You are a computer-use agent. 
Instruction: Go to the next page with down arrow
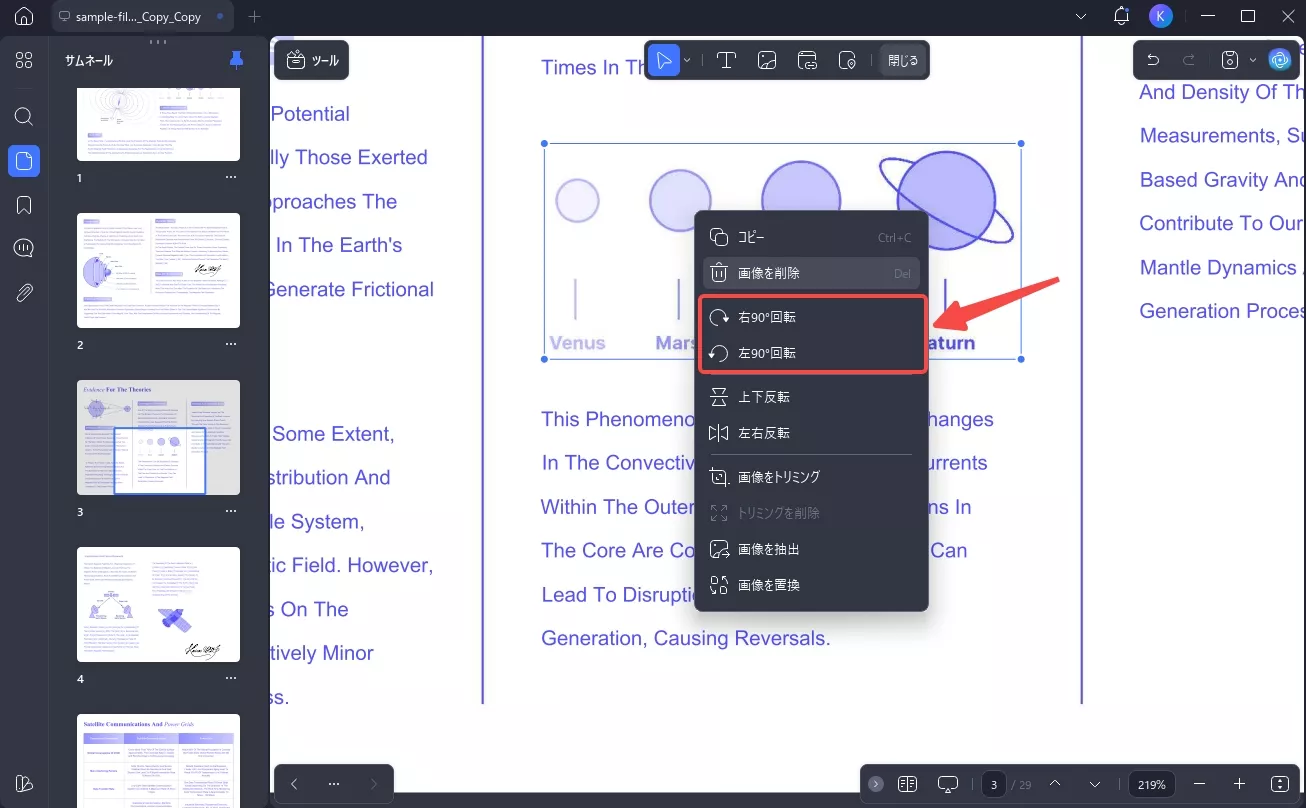click(1095, 784)
